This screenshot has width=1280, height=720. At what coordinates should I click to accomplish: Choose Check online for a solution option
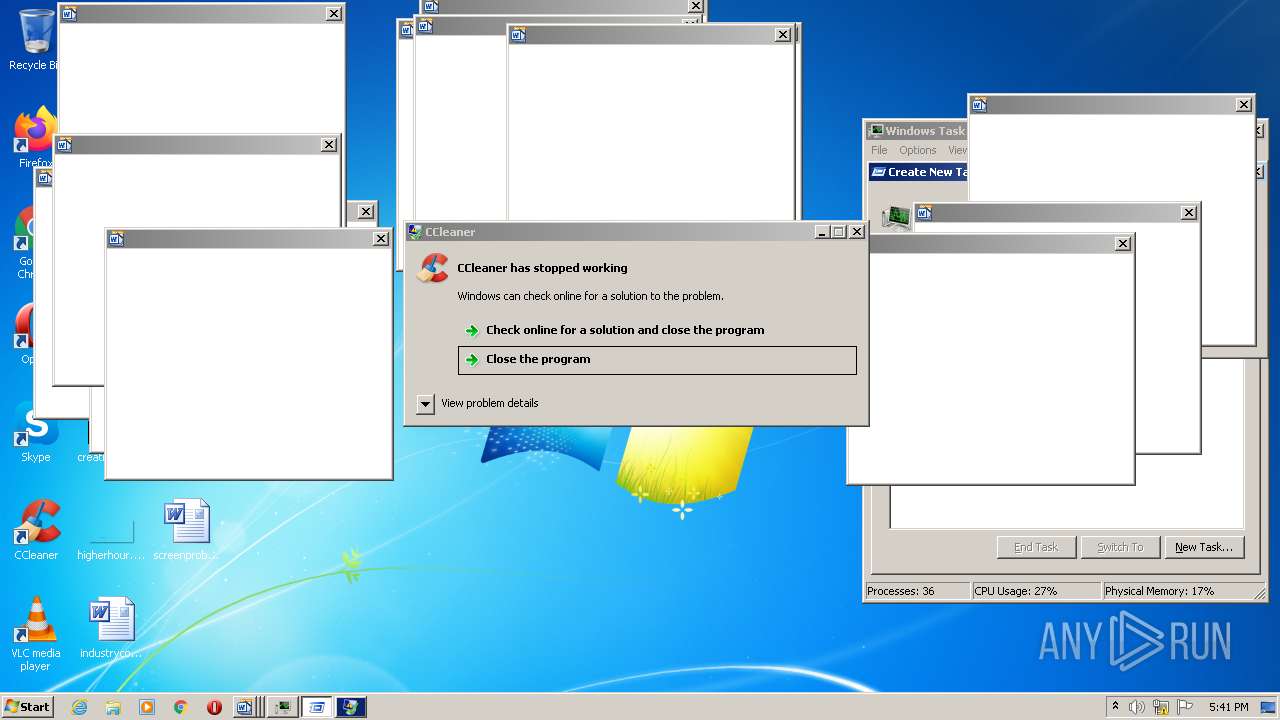click(657, 330)
